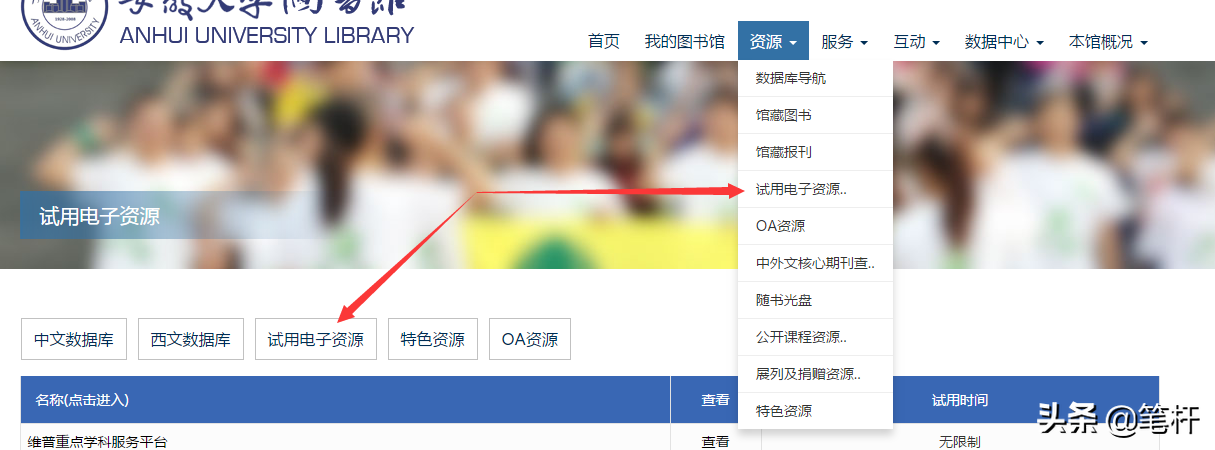Expand the 服务 dropdown menu

[x=844, y=42]
